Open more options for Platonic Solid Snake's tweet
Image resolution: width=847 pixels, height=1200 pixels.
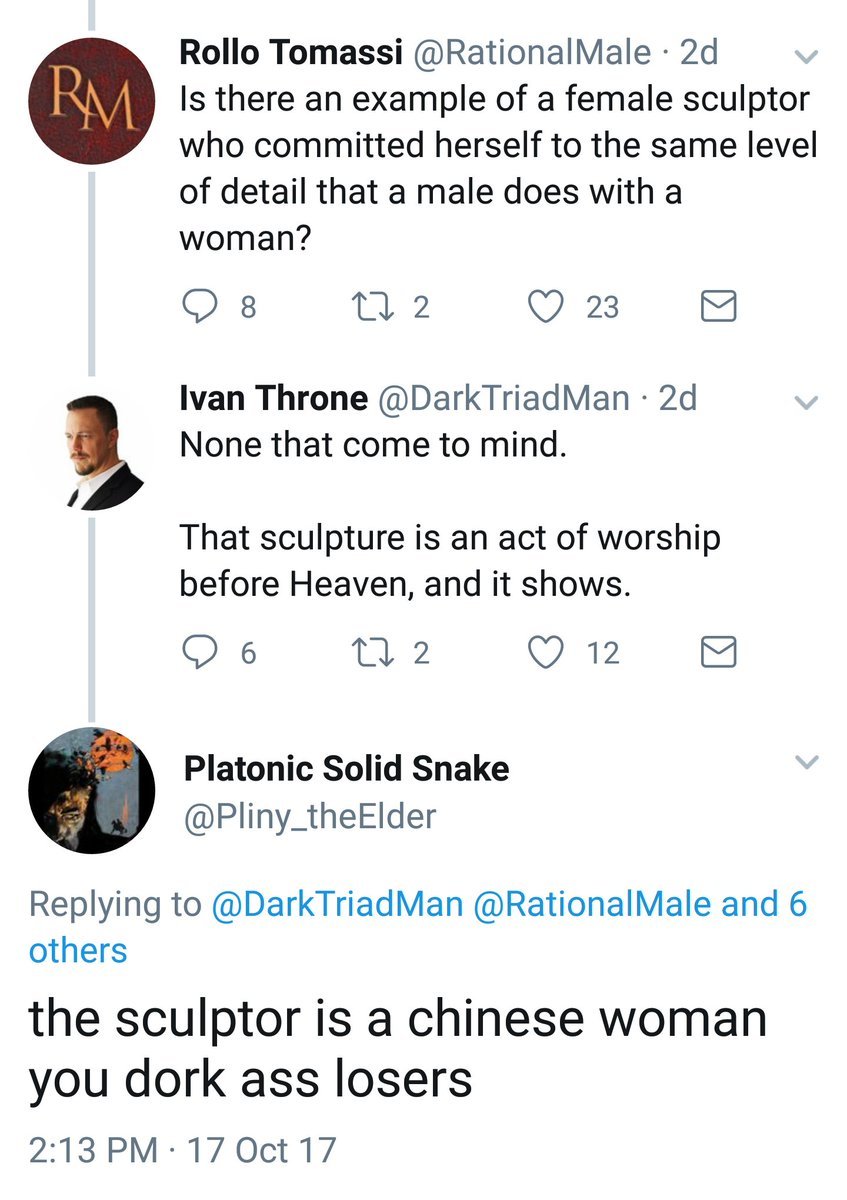pyautogui.click(x=806, y=763)
